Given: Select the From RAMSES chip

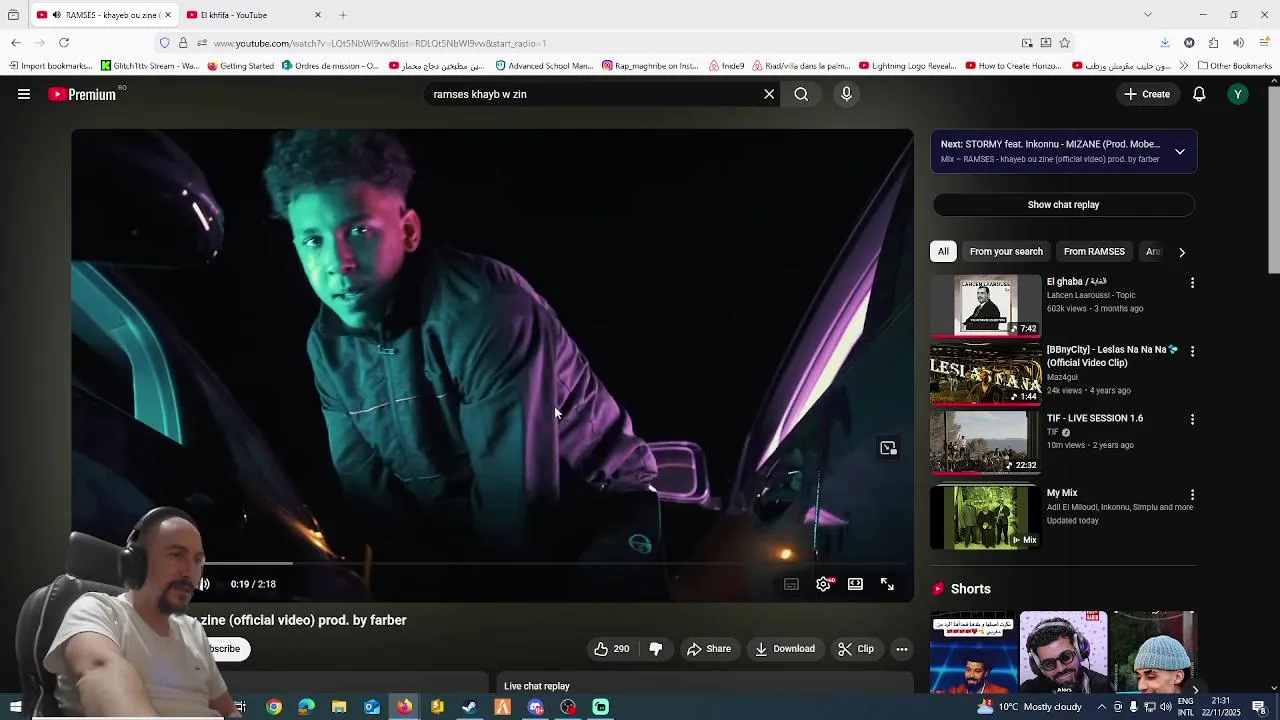Looking at the screenshot, I should click(x=1094, y=252).
